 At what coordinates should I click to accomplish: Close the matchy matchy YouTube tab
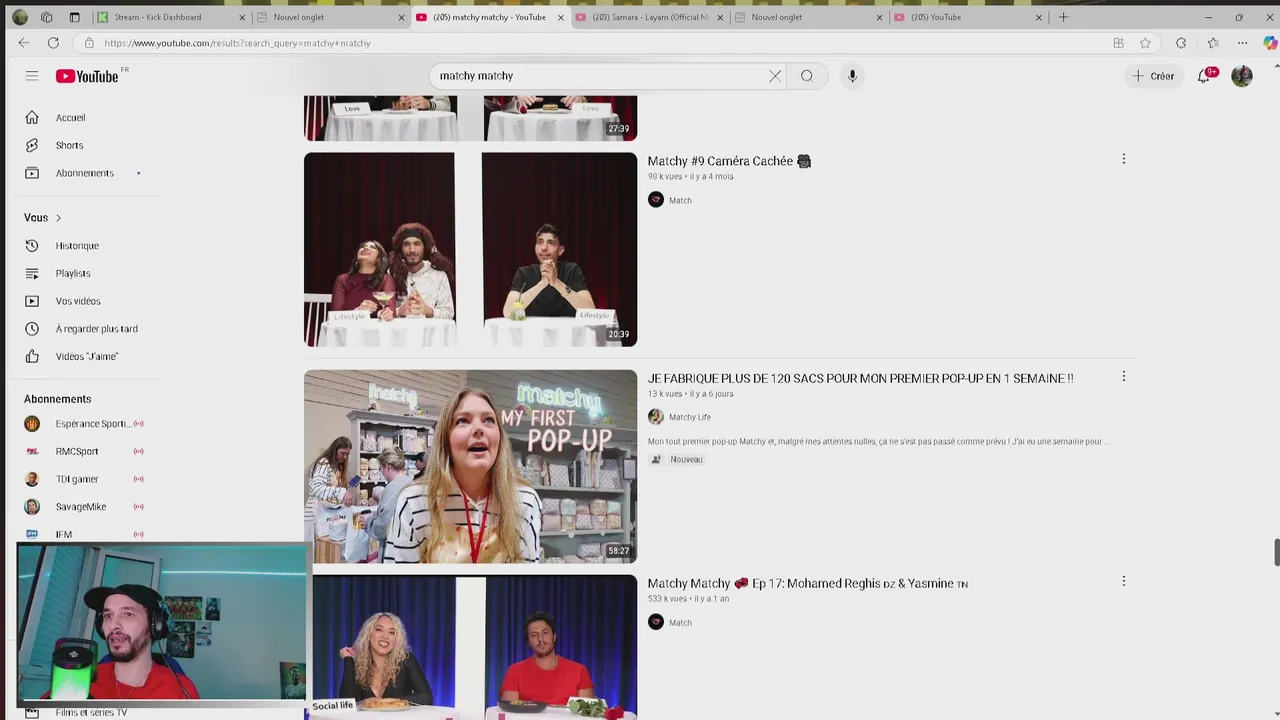[560, 17]
